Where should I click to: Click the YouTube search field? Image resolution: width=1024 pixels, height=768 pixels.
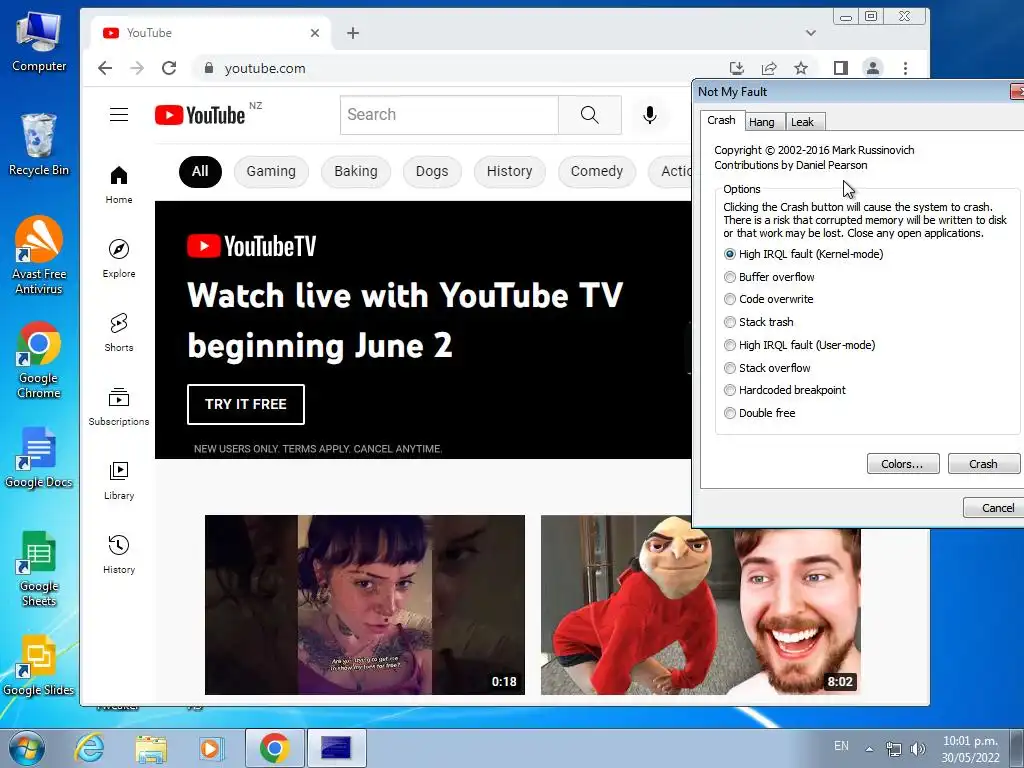pyautogui.click(x=449, y=115)
